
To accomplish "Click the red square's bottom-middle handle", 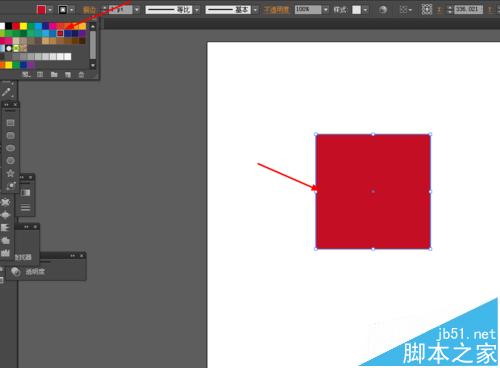I will (373, 249).
